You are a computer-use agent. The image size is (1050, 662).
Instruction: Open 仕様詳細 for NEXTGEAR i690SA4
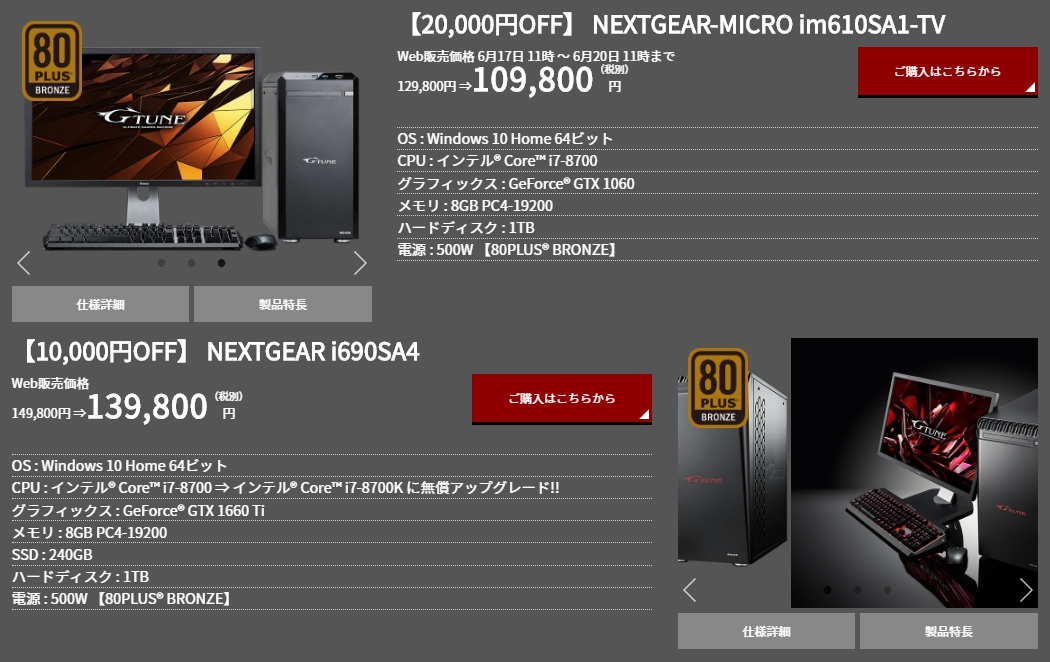(766, 631)
